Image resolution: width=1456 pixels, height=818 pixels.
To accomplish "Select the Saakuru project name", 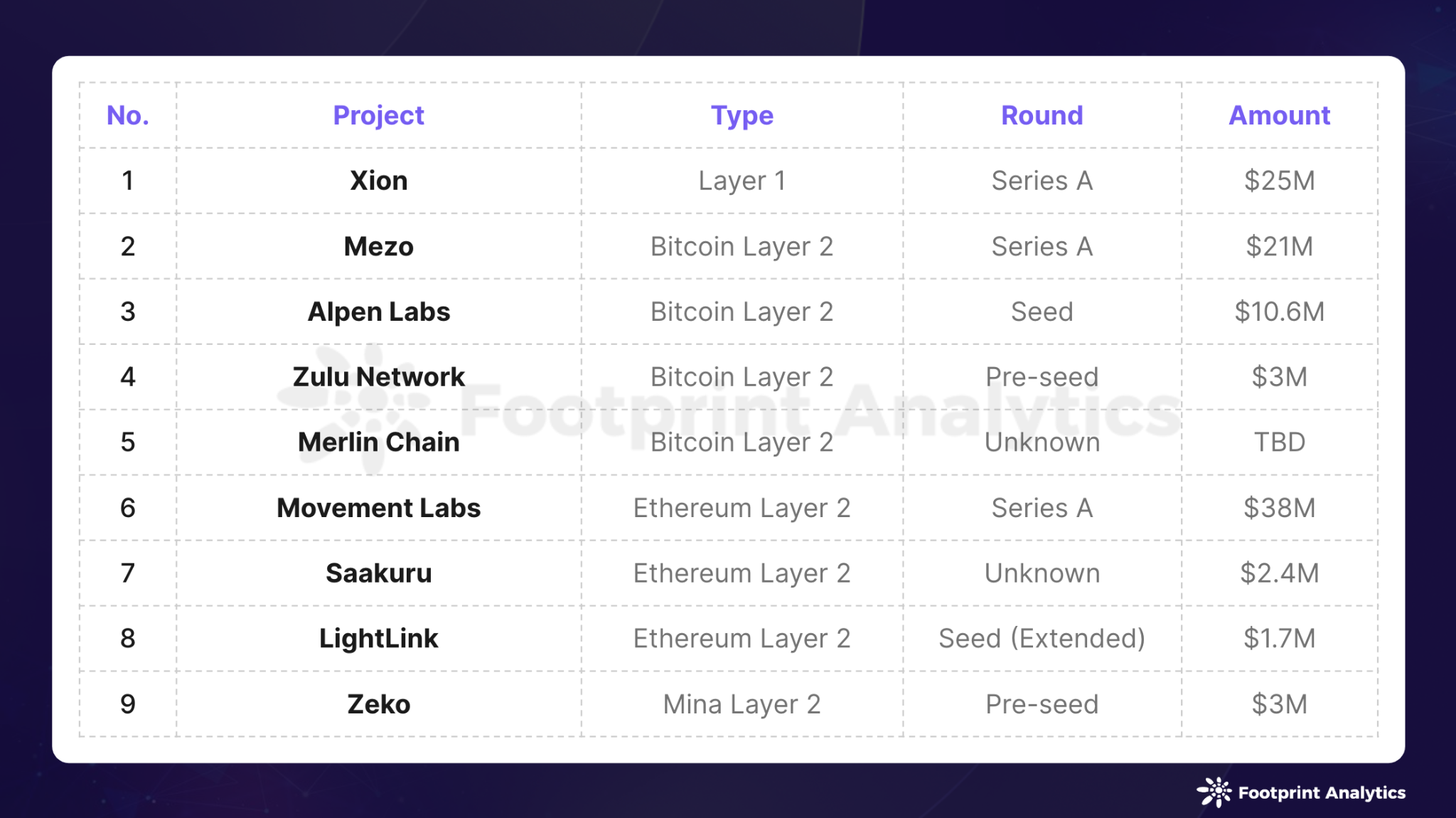I will 378,573.
